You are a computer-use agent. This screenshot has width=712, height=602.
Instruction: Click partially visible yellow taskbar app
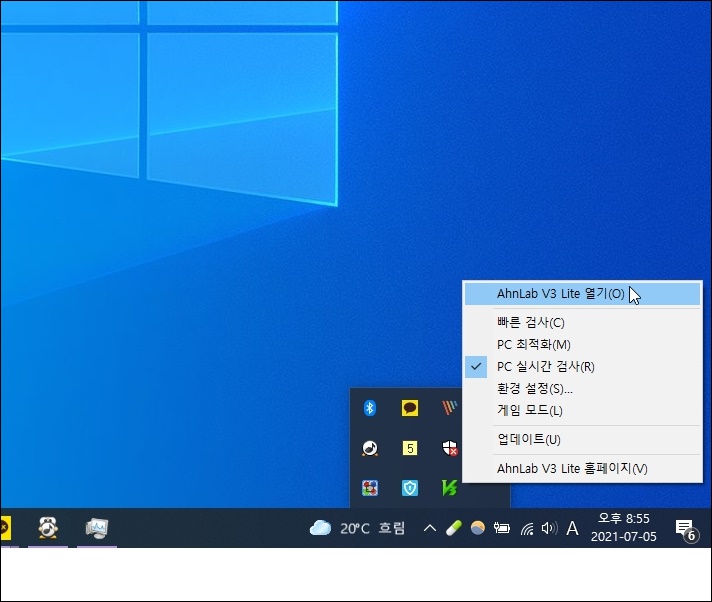(5, 528)
